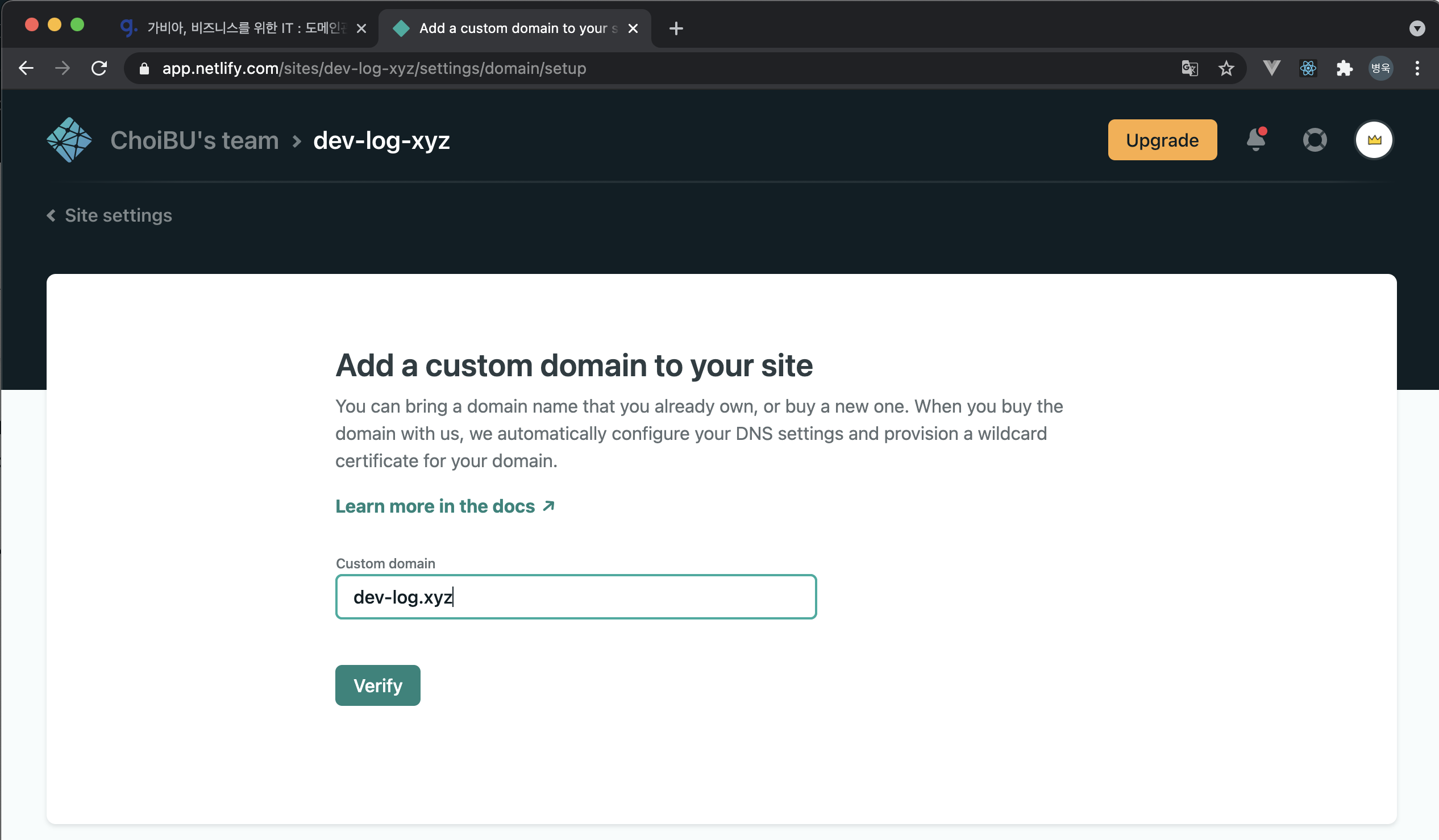Open the Vue devtools extension icon
Viewport: 1439px width, 840px height.
[1271, 69]
